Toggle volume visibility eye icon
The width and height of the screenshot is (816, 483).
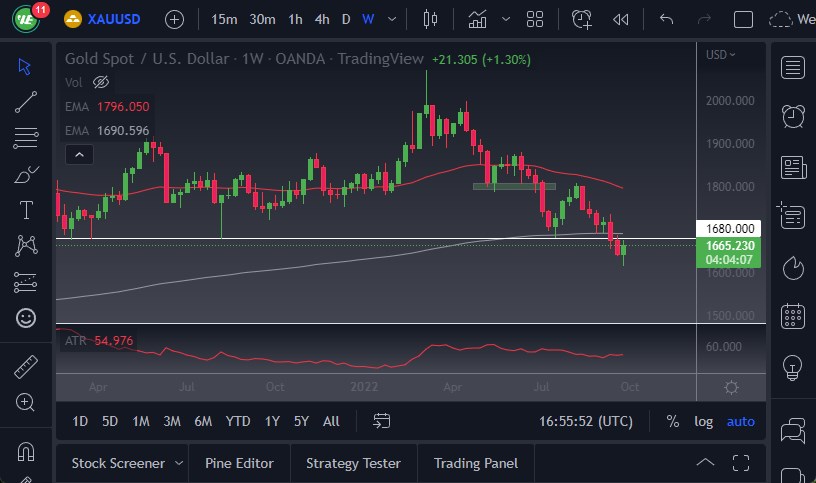[100, 82]
